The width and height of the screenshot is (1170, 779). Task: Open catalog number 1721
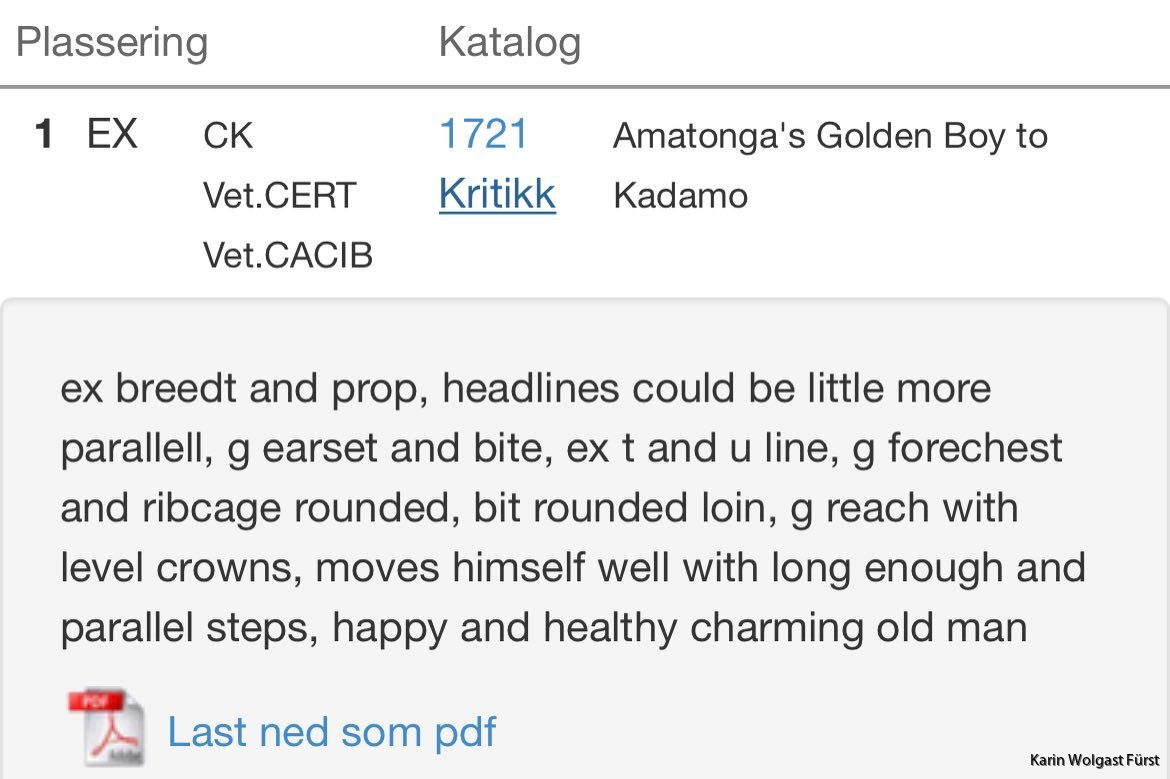click(483, 135)
